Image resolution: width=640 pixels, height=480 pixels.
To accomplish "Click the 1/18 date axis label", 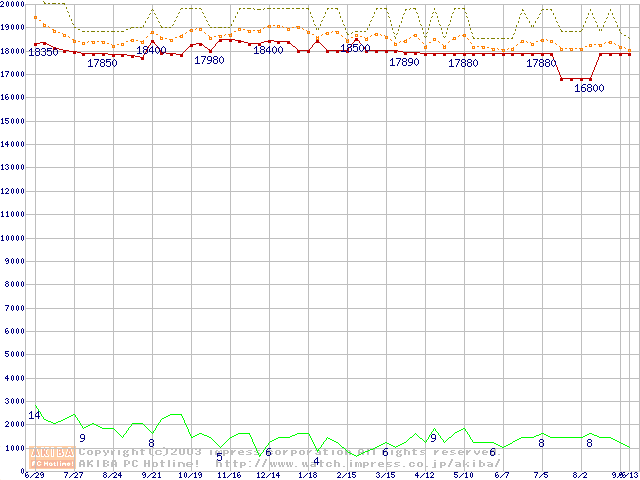I will click(x=307, y=475).
